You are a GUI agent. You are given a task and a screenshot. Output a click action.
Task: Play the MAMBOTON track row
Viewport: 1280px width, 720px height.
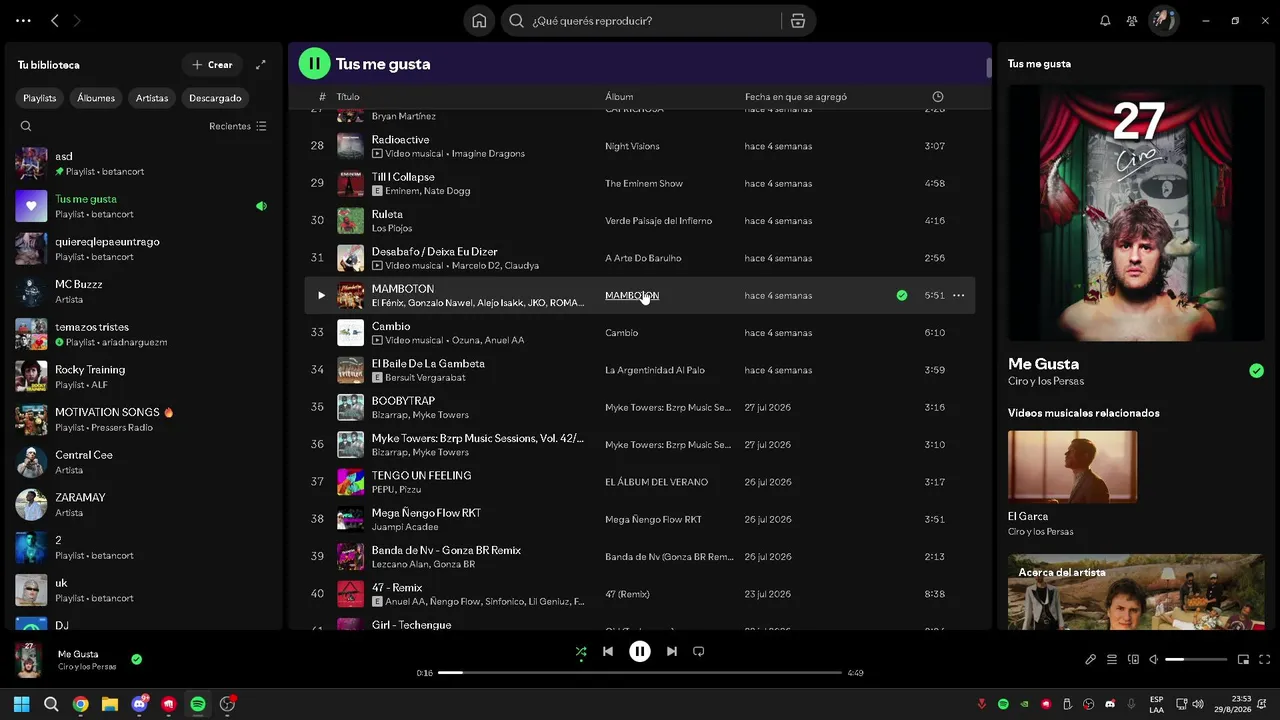(x=321, y=295)
